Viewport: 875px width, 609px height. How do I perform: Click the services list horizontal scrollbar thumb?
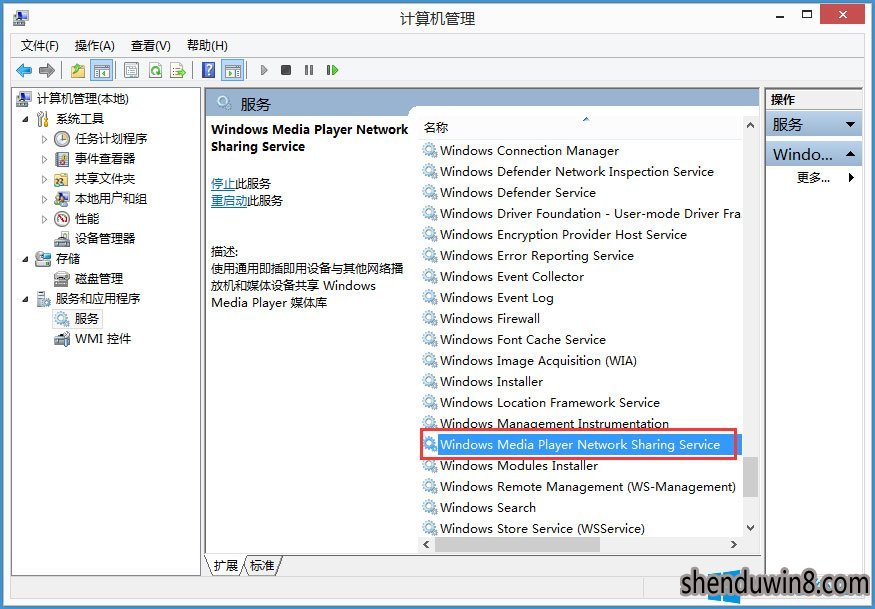click(517, 545)
